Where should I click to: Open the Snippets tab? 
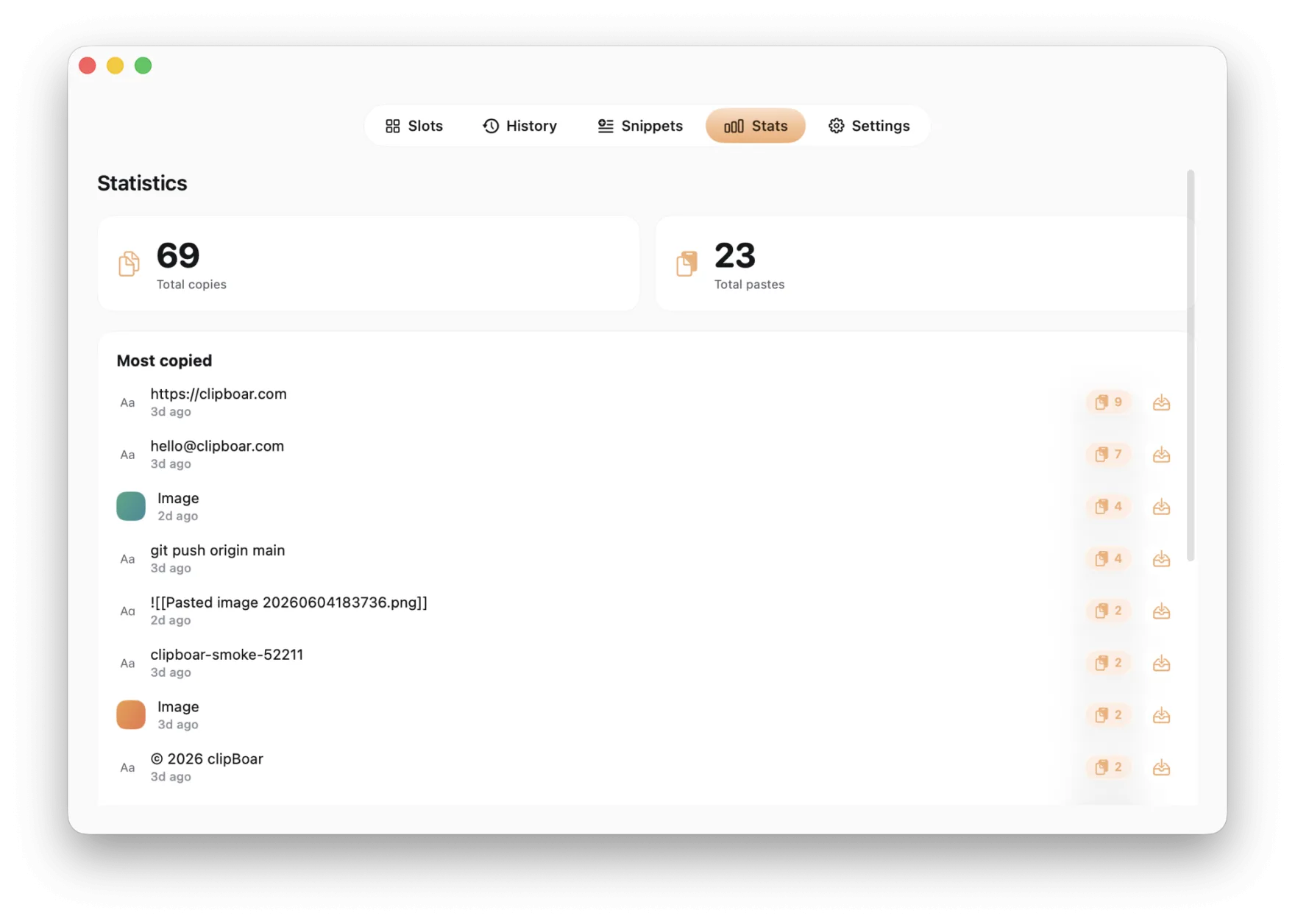click(640, 126)
